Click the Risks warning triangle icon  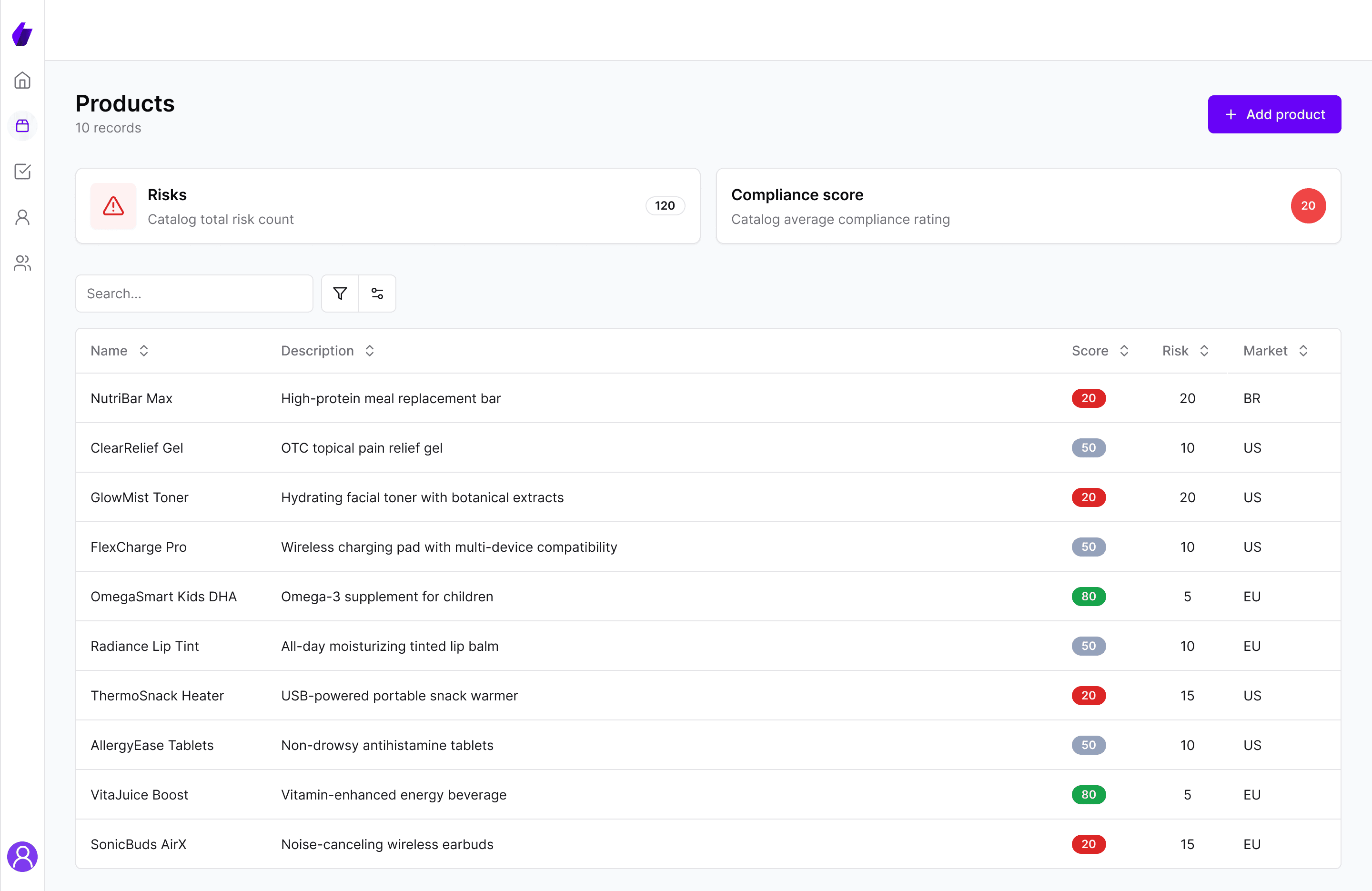coord(113,206)
